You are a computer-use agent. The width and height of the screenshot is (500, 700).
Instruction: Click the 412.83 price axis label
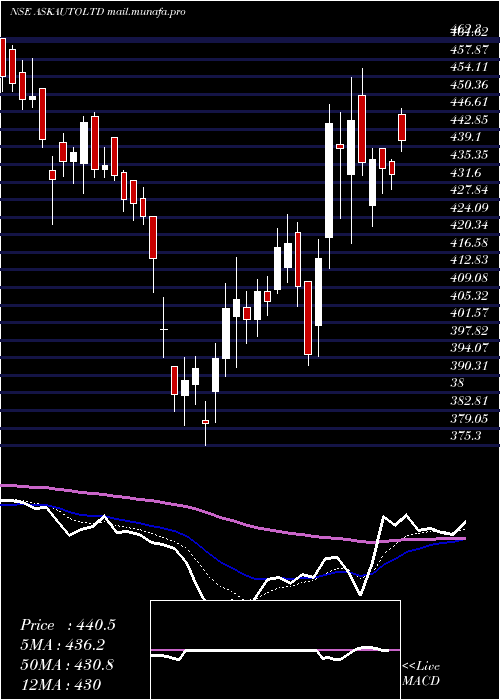(x=470, y=261)
